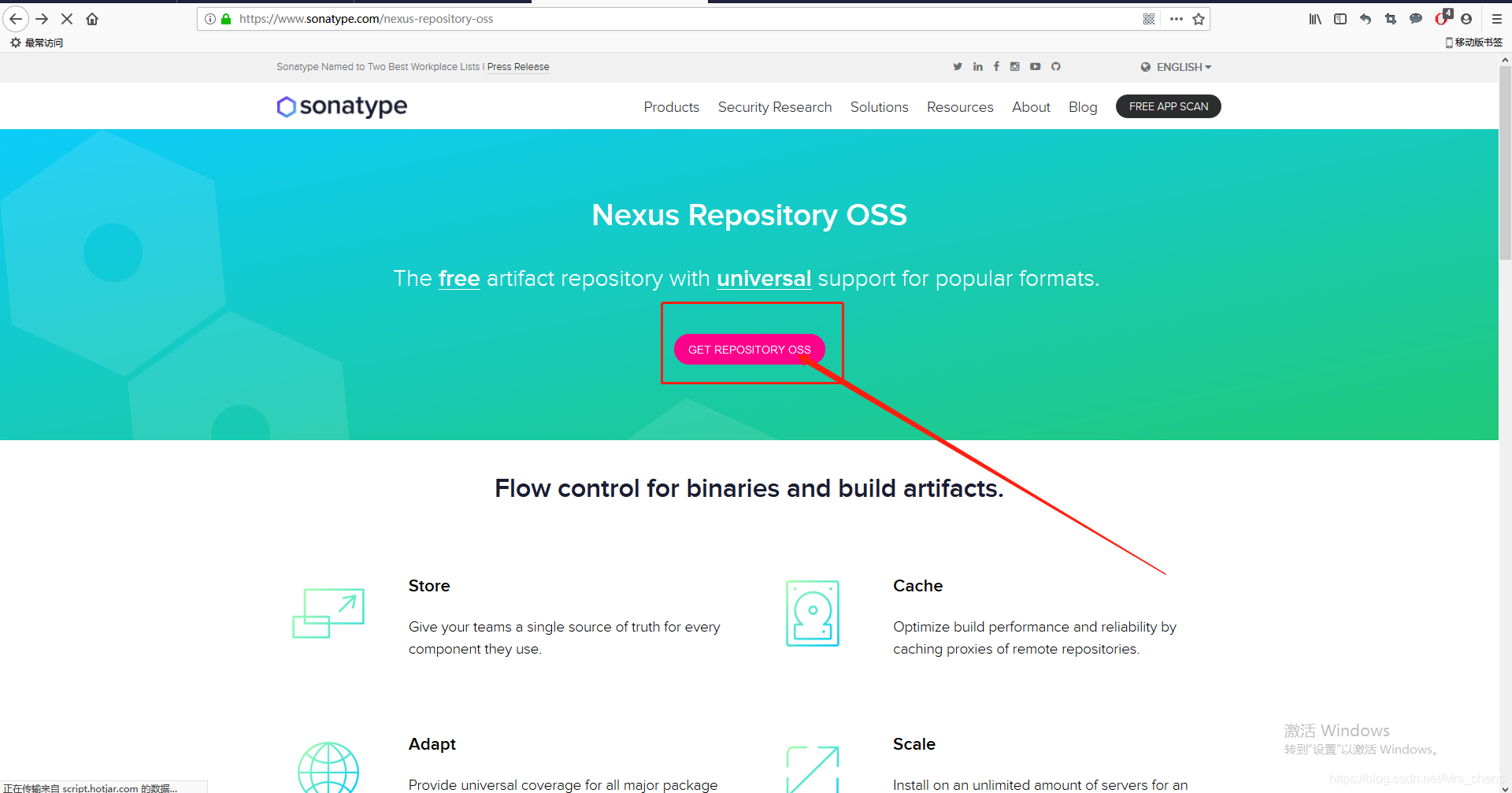Click the Store feature icon
1512x793 pixels.
point(328,613)
